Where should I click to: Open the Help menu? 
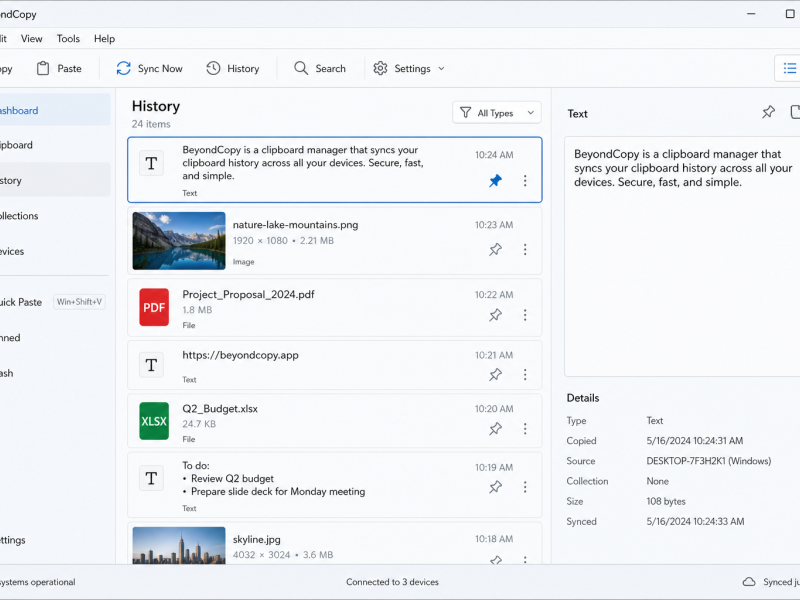105,39
